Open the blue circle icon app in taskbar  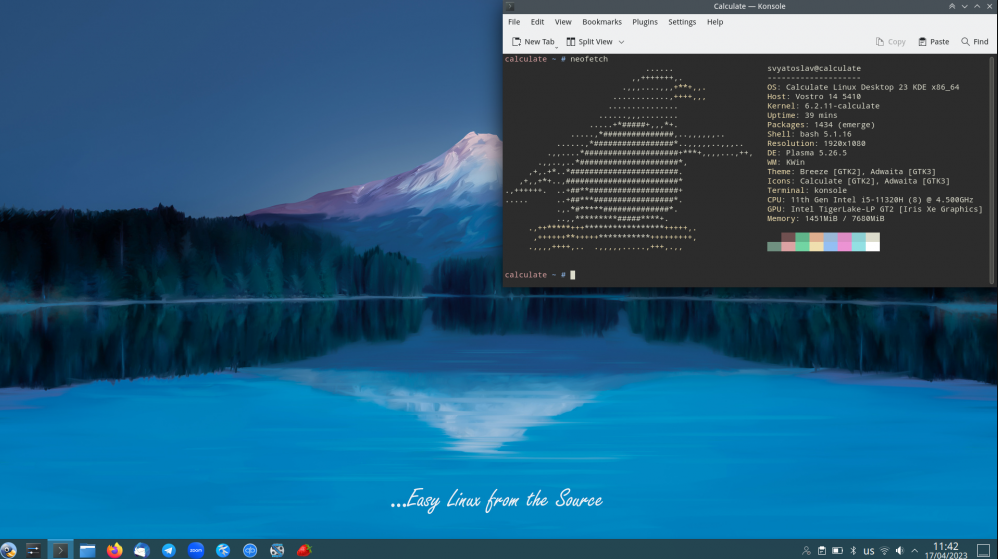point(250,550)
